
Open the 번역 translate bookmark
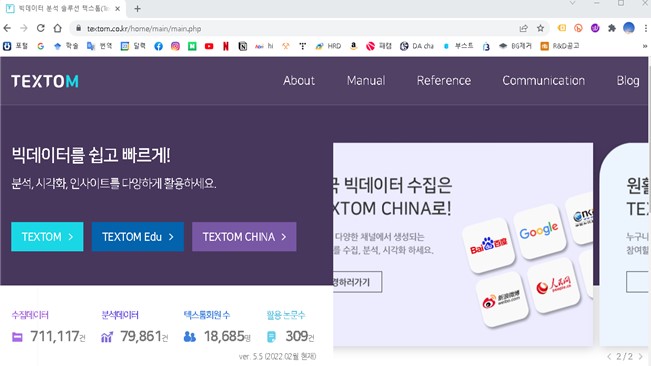tap(99, 46)
